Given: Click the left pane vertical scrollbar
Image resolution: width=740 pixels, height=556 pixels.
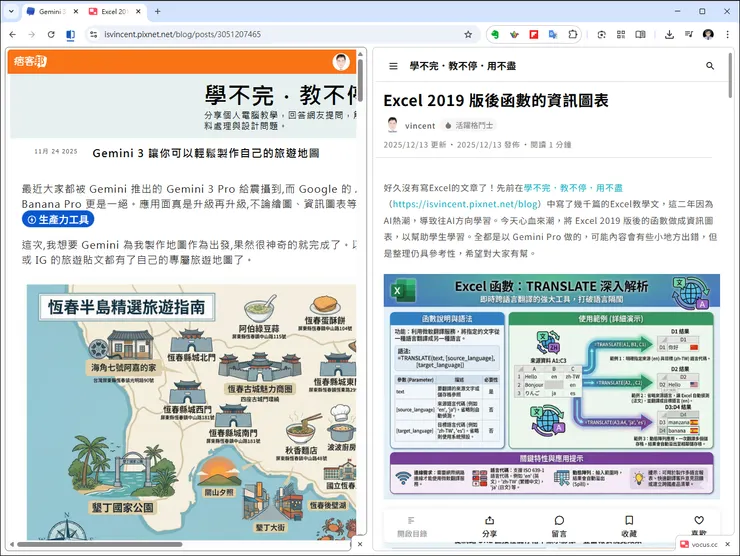Looking at the screenshot, I should point(360,80).
